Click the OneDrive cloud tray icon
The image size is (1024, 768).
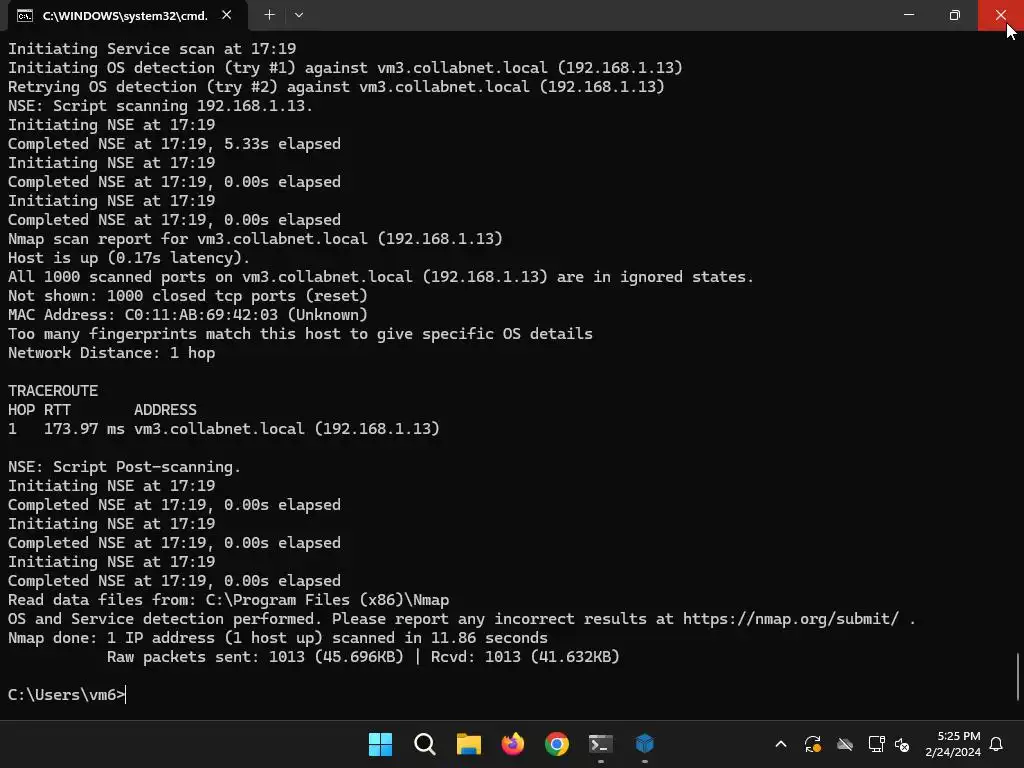coord(845,744)
